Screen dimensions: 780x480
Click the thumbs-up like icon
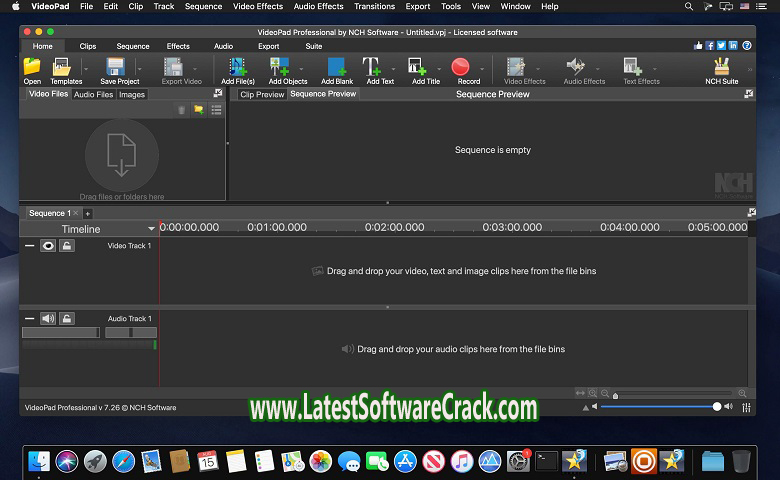pyautogui.click(x=698, y=46)
